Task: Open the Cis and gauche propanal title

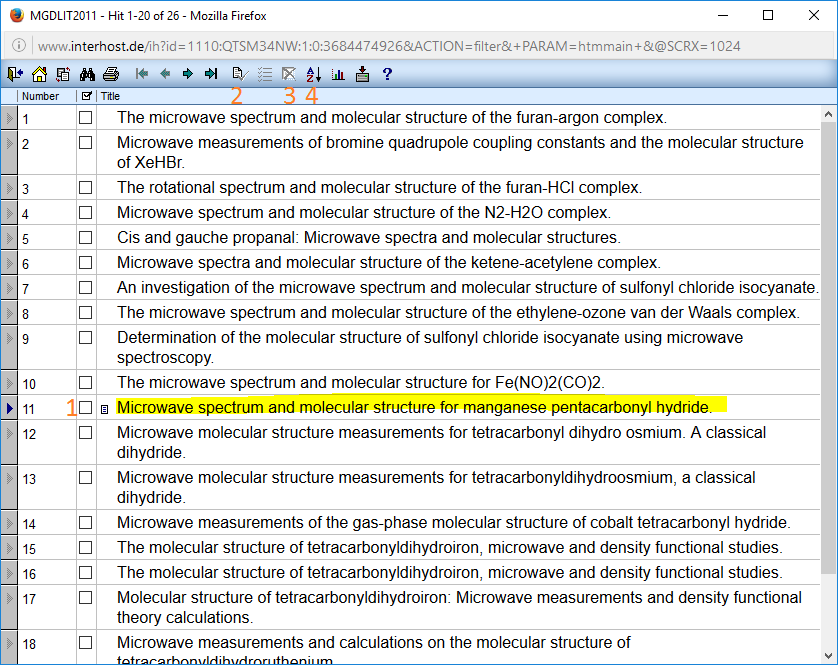Action: (369, 237)
